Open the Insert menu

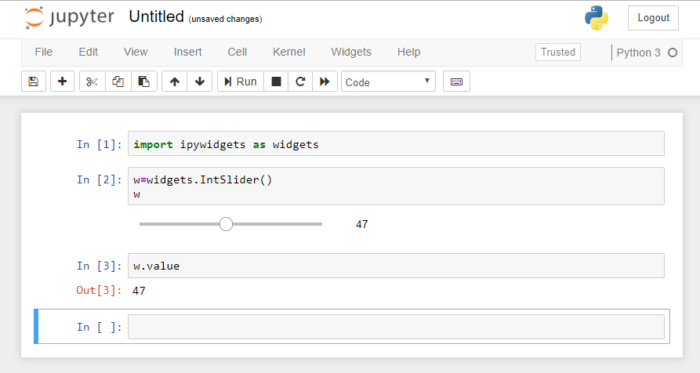188,52
